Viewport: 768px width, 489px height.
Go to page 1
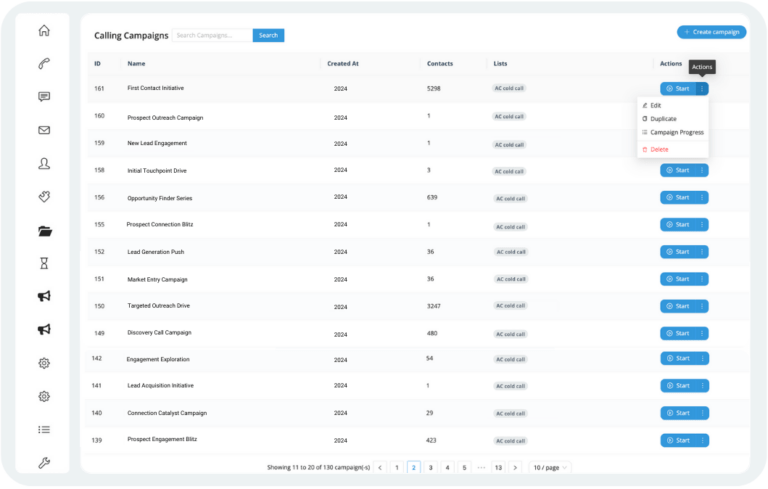[x=397, y=467]
